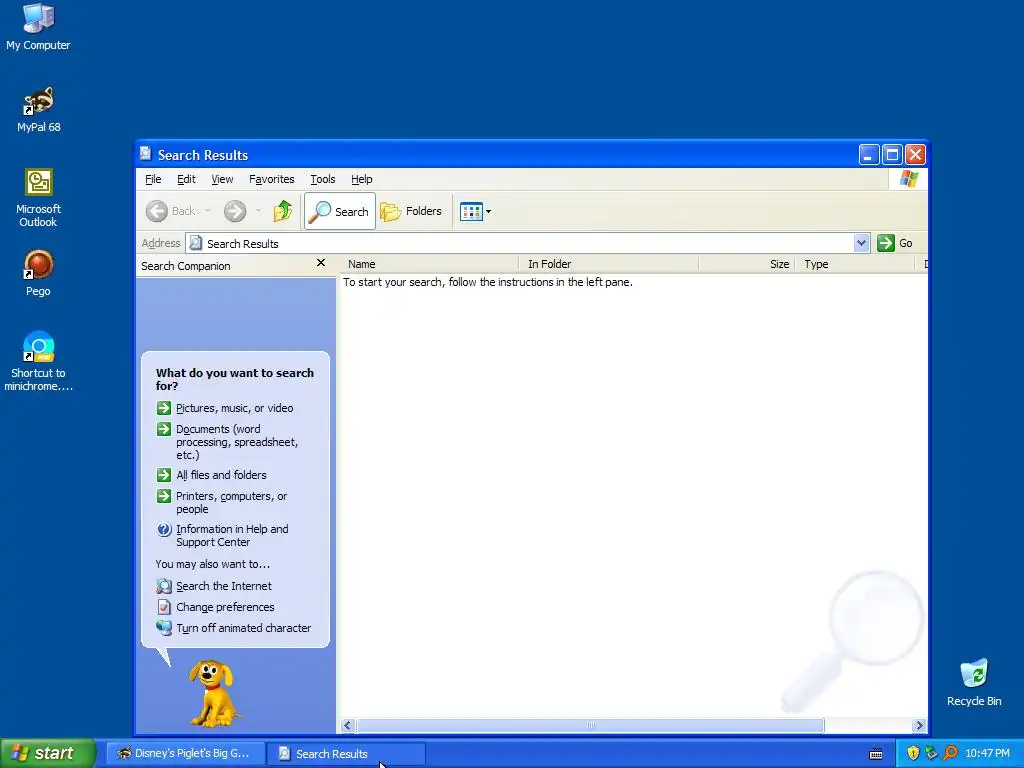Open Microsoft Outlook desktop icon
This screenshot has width=1024, height=768.
(39, 198)
